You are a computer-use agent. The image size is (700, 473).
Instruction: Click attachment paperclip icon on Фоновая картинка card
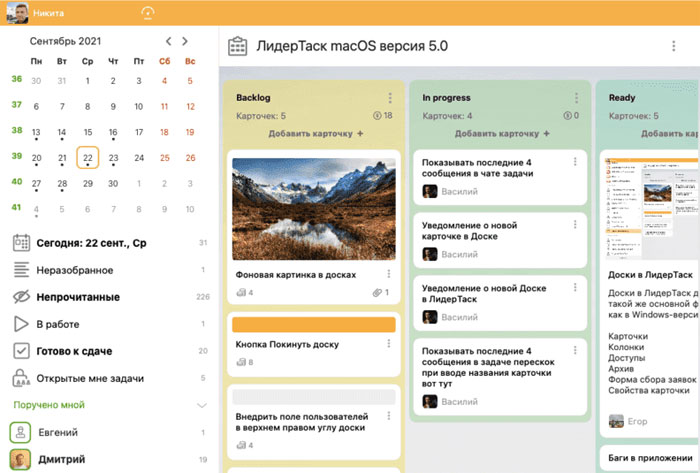pos(378,293)
